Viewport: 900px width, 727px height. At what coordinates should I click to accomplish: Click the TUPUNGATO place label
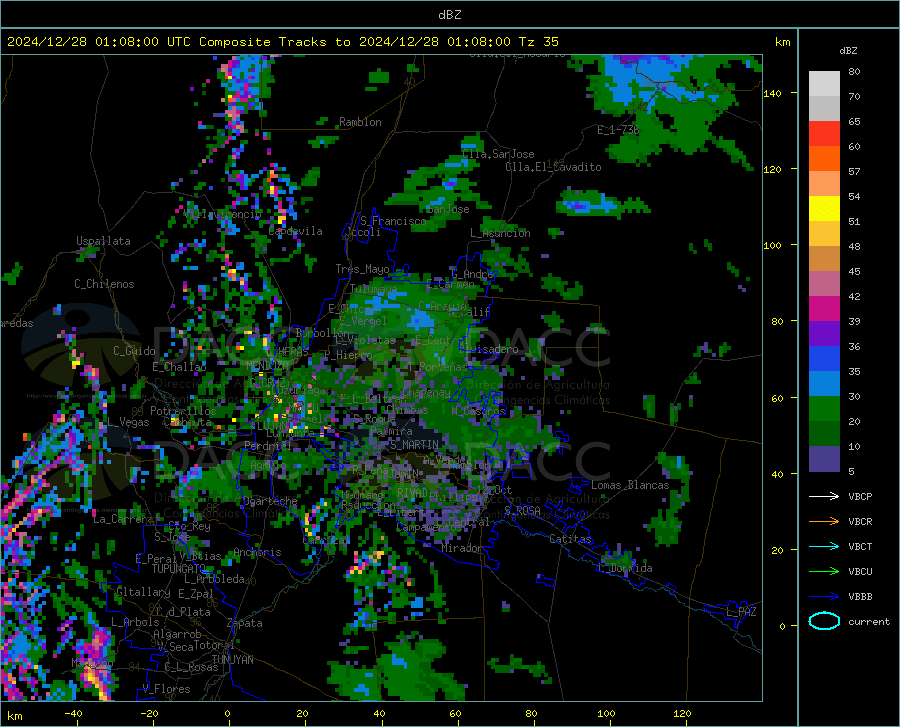click(x=179, y=569)
